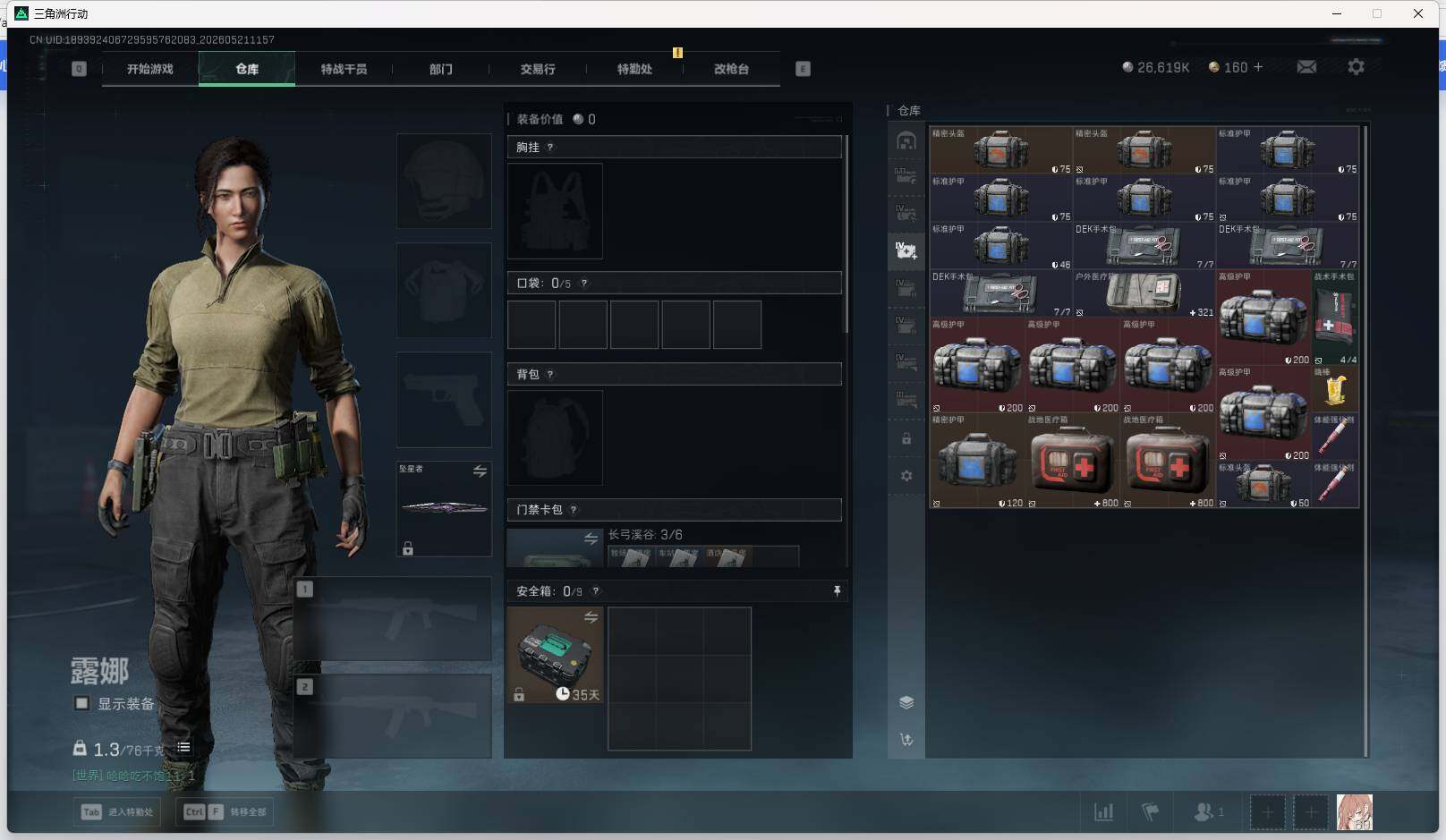Viewport: 1446px width, 840px height.
Task: Open the statistics bar-chart icon
Action: coord(1104,812)
